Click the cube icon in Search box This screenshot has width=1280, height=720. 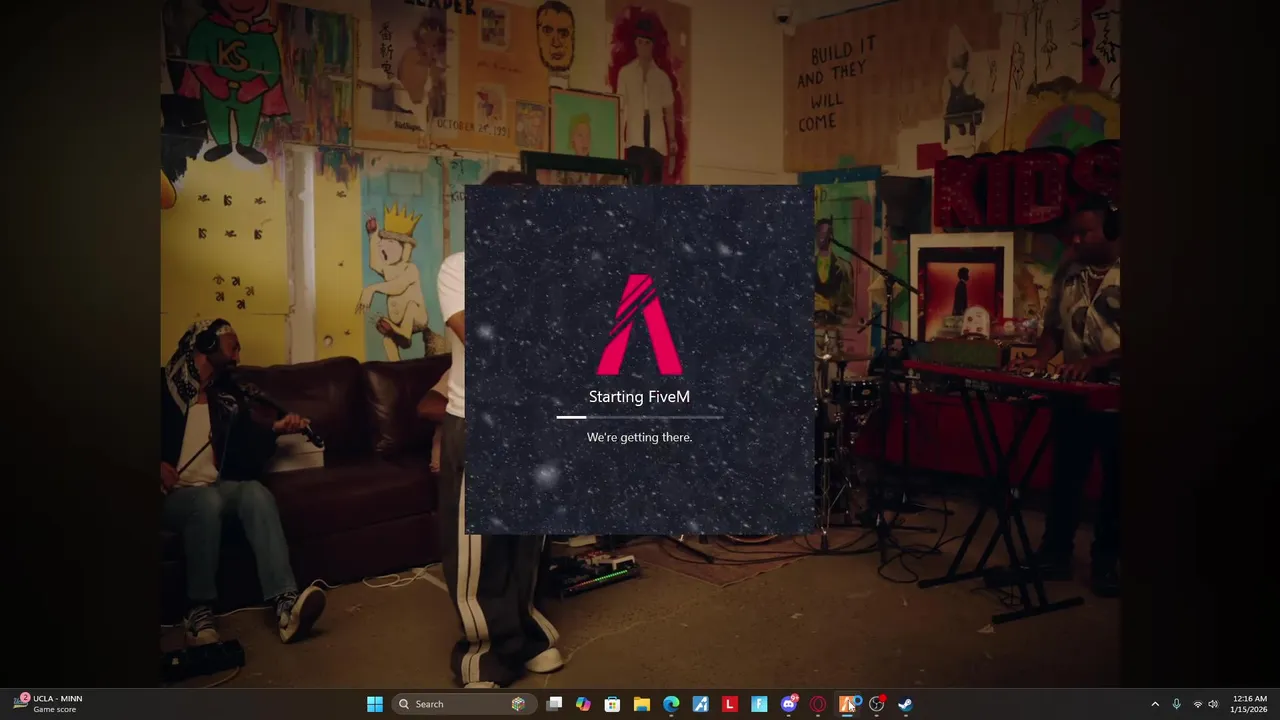518,704
